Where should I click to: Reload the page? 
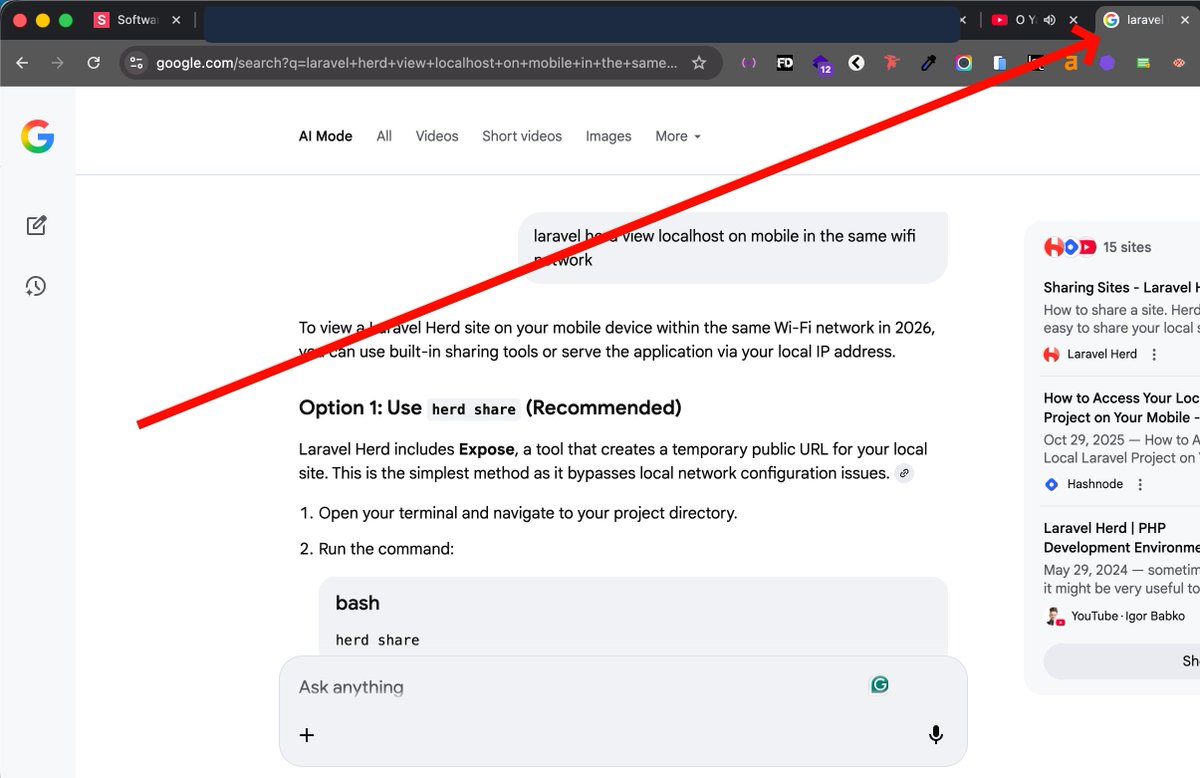[x=94, y=62]
